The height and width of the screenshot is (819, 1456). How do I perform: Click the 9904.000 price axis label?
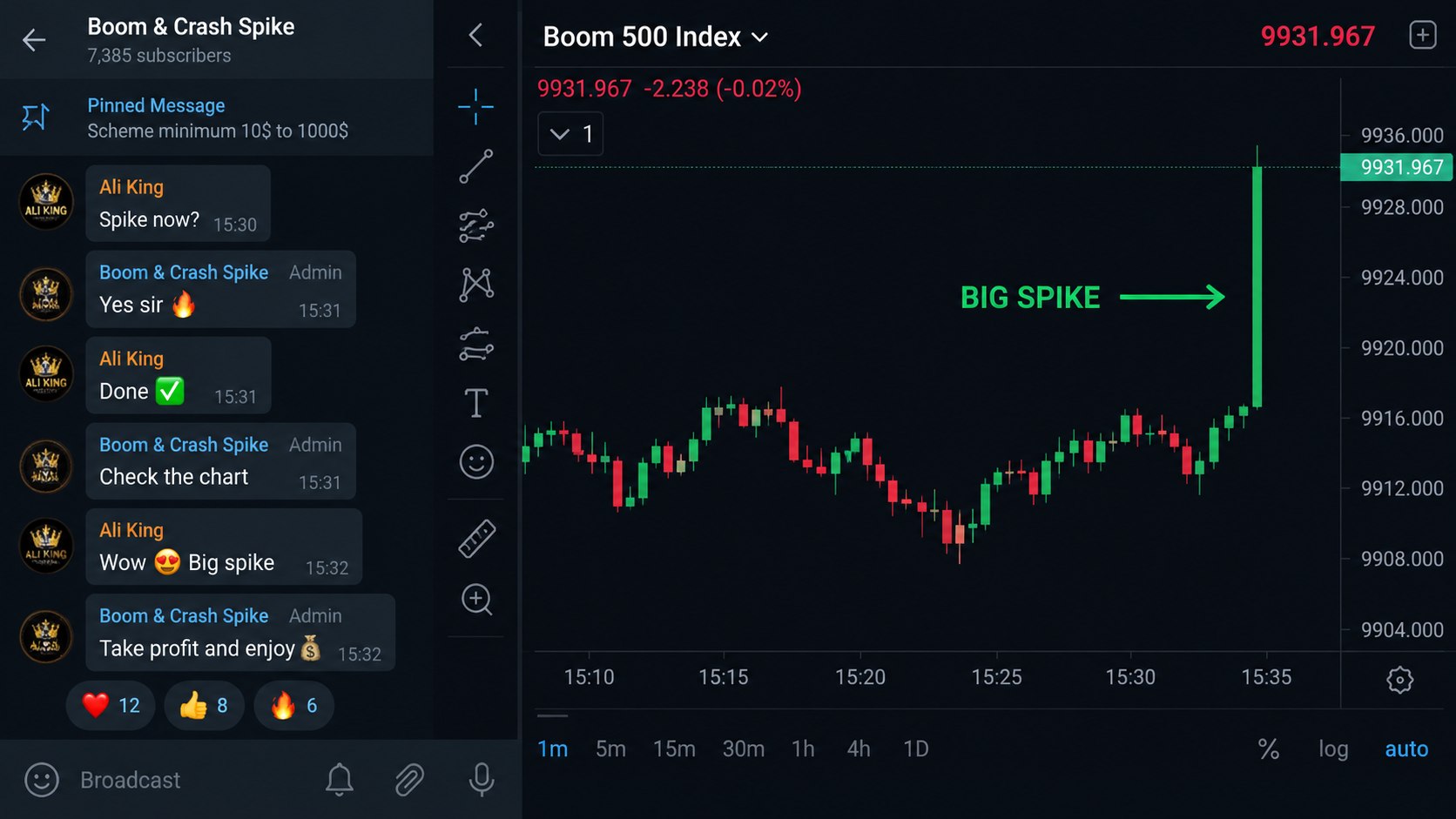point(1402,629)
